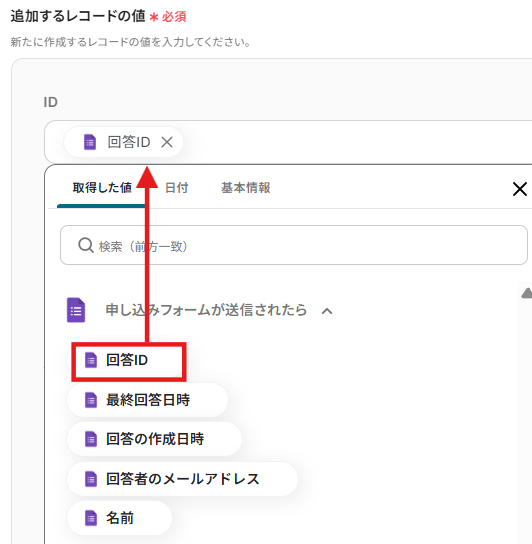The width and height of the screenshot is (532, 544).
Task: Select the 回答の作成日時 value chip
Action: click(x=154, y=439)
